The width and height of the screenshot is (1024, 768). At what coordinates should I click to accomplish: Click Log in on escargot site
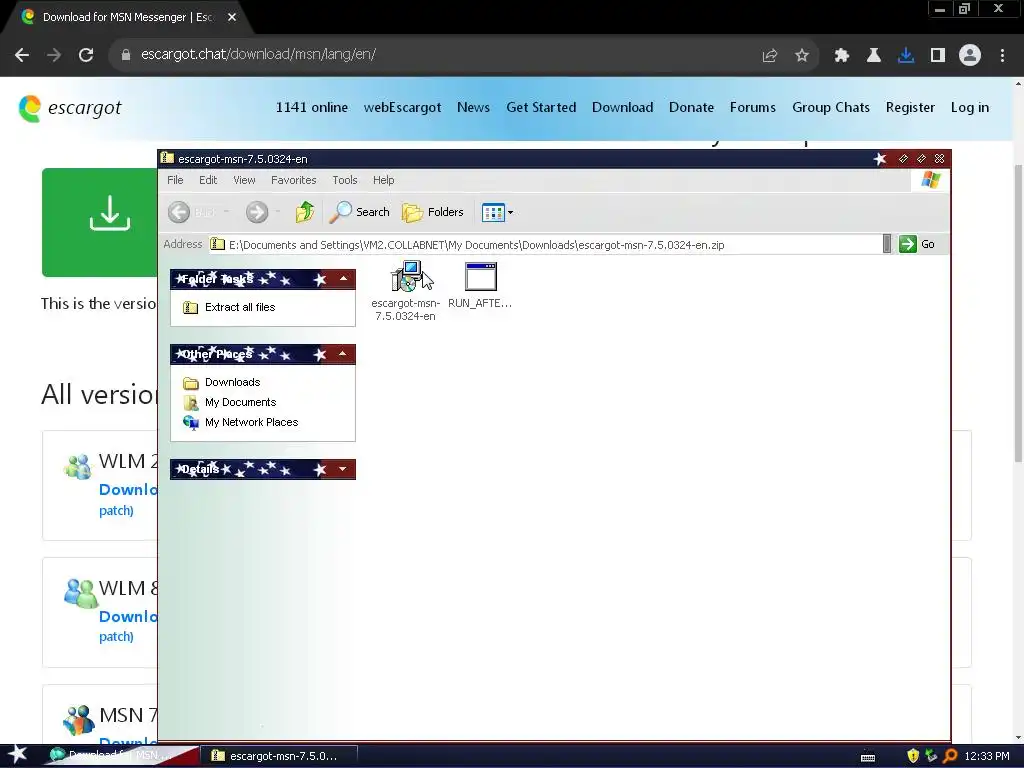point(970,107)
